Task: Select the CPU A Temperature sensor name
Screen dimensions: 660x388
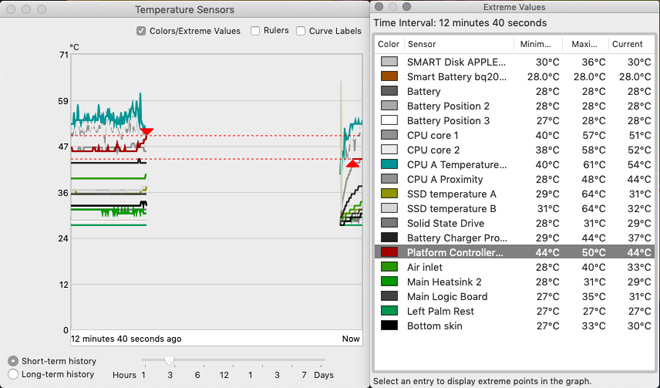Action: click(x=457, y=165)
